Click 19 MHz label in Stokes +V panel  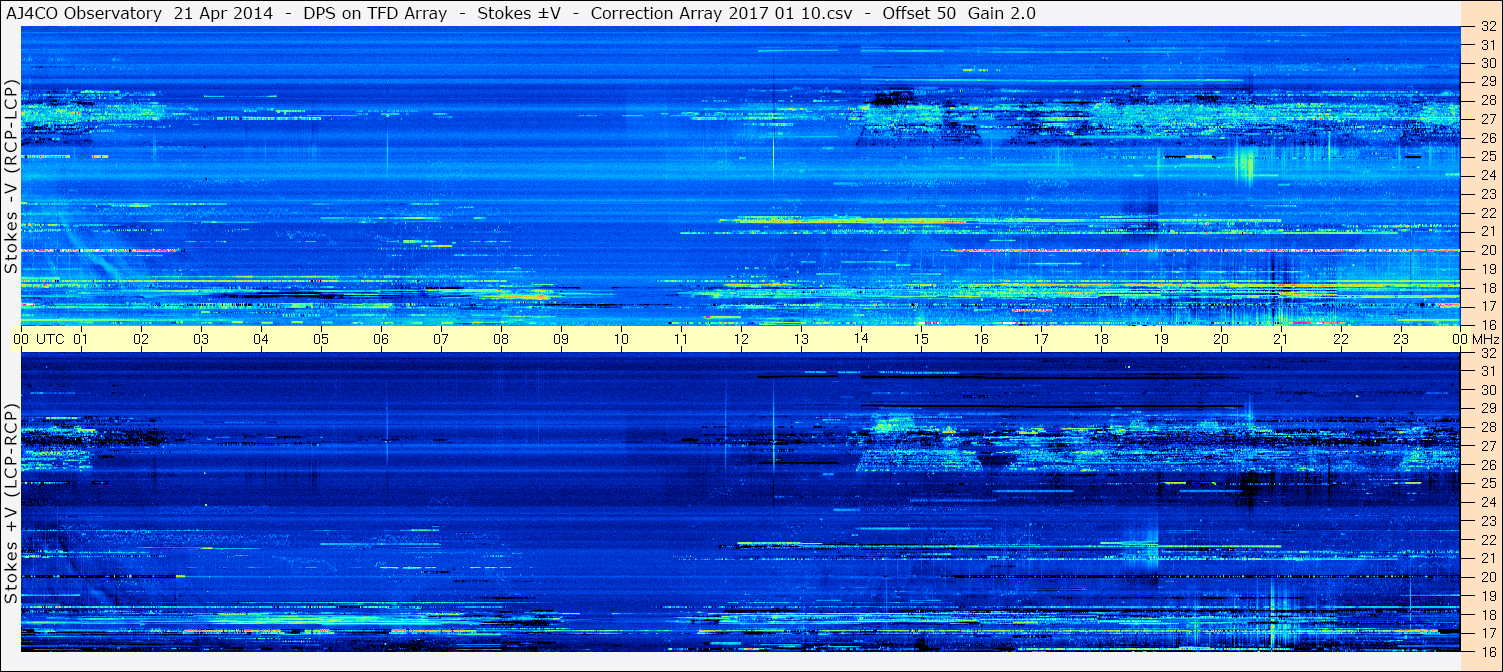[1487, 596]
